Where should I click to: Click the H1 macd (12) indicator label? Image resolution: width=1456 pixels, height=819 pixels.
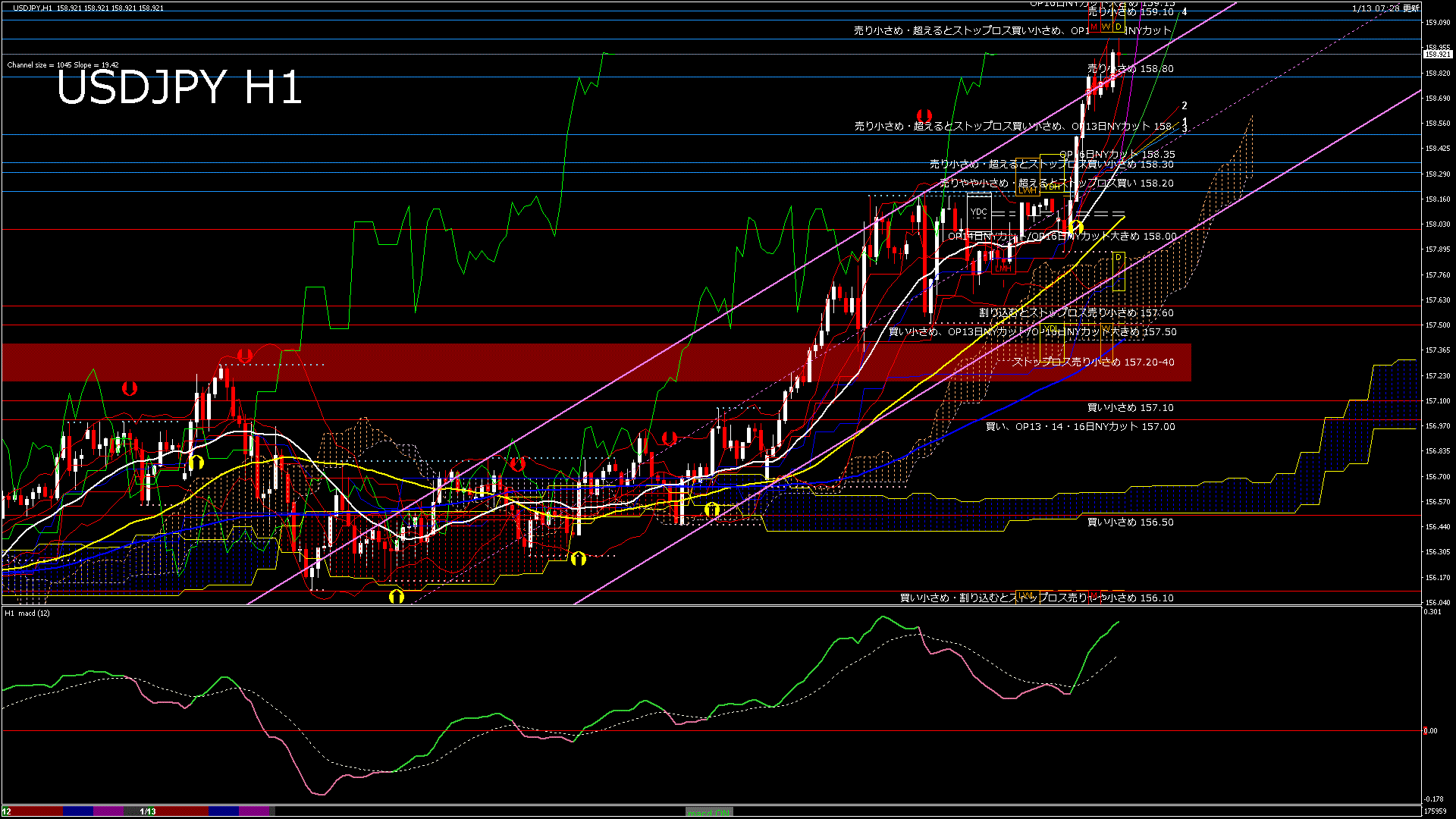(27, 613)
